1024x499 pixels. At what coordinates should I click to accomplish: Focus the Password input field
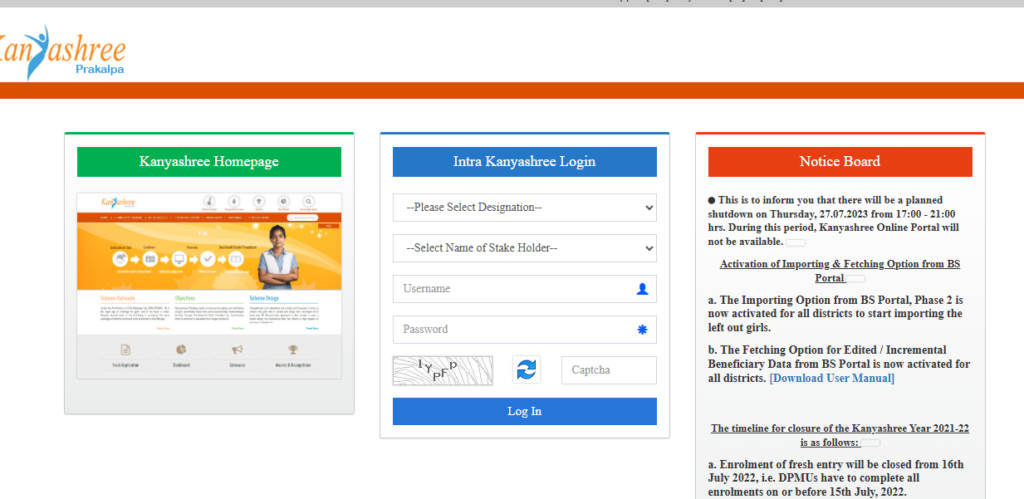524,329
